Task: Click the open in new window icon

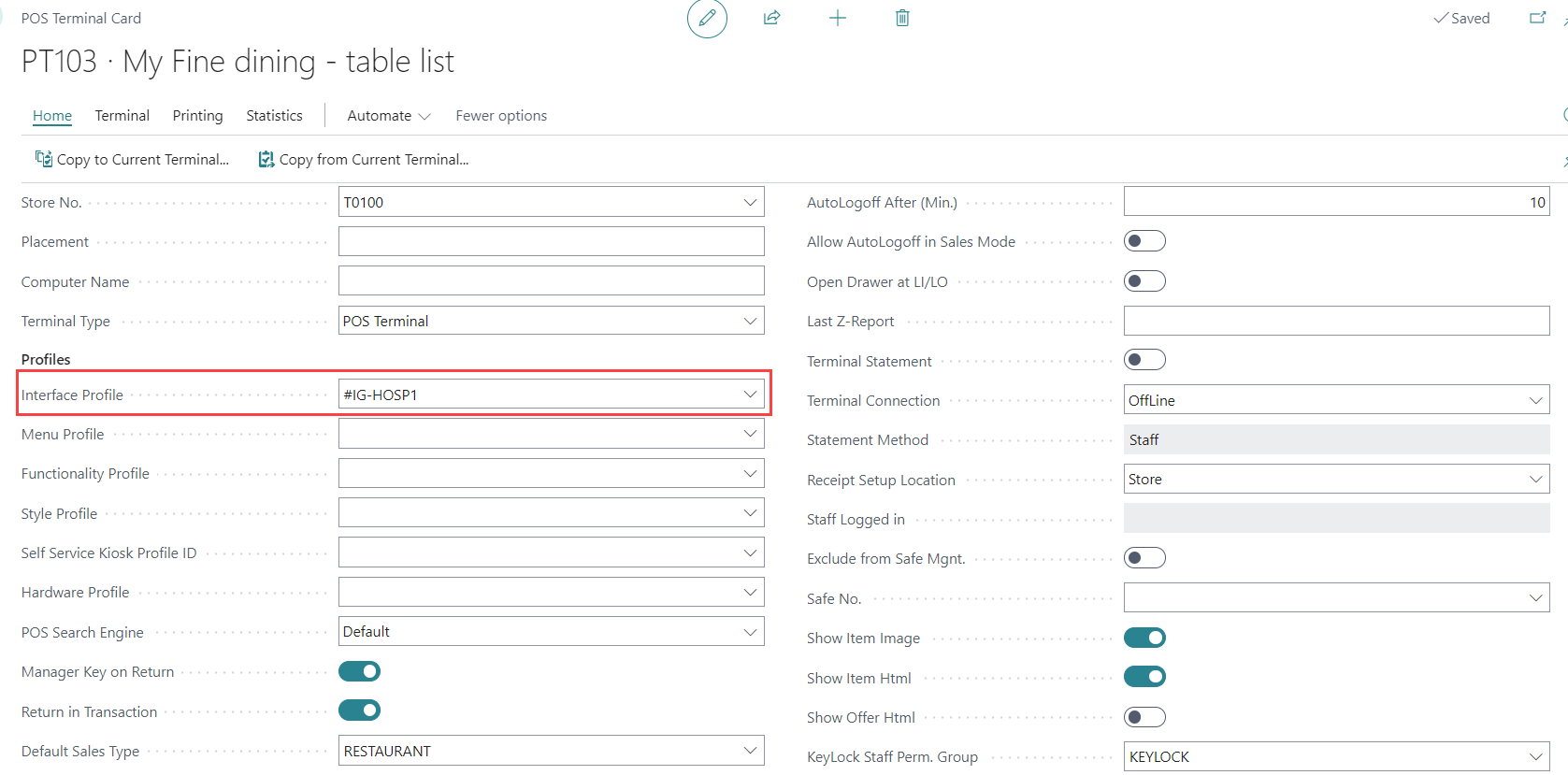Action: 1537,18
